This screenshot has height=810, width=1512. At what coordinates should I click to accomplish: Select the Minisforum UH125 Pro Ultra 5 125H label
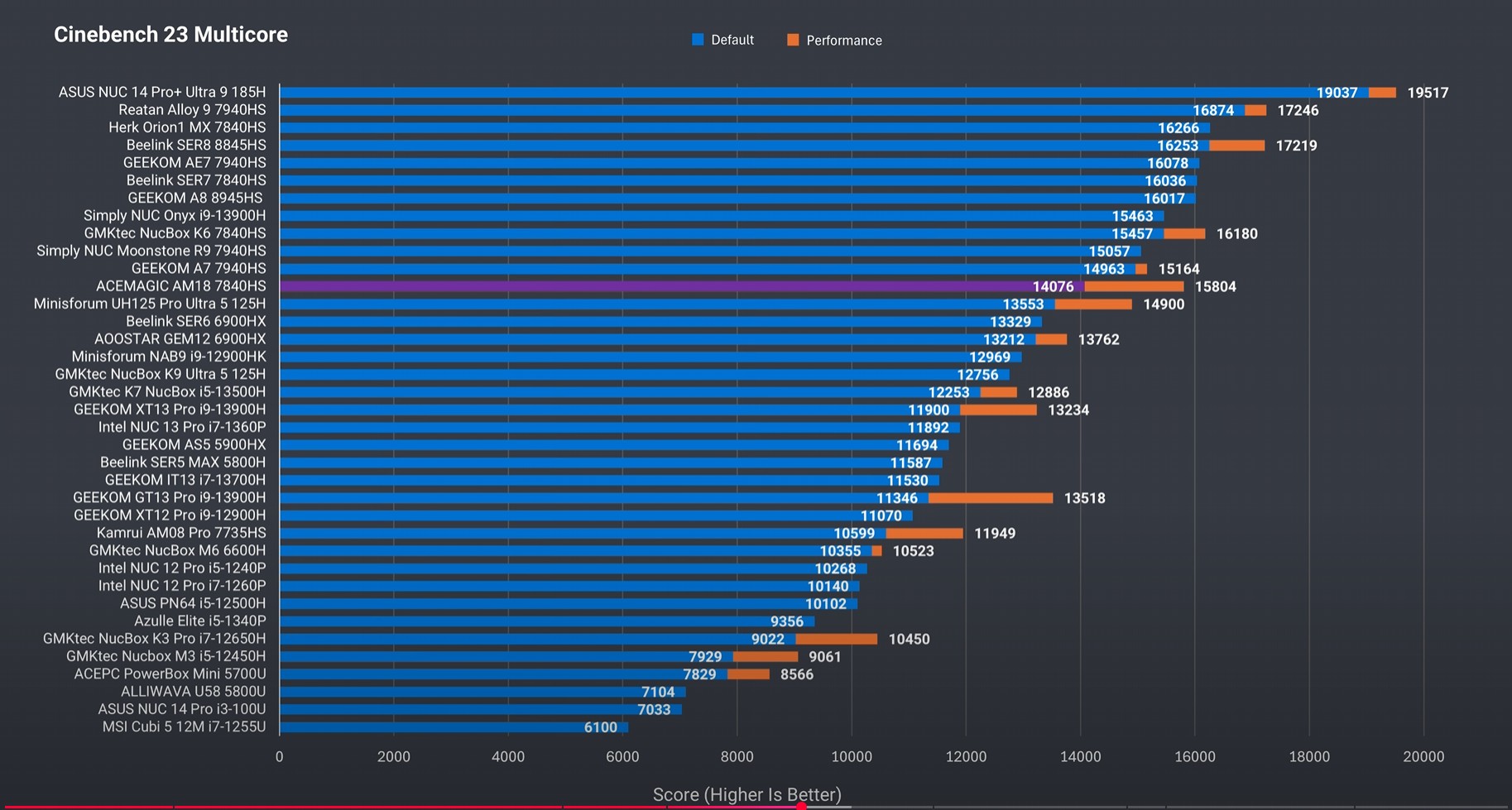click(x=150, y=304)
